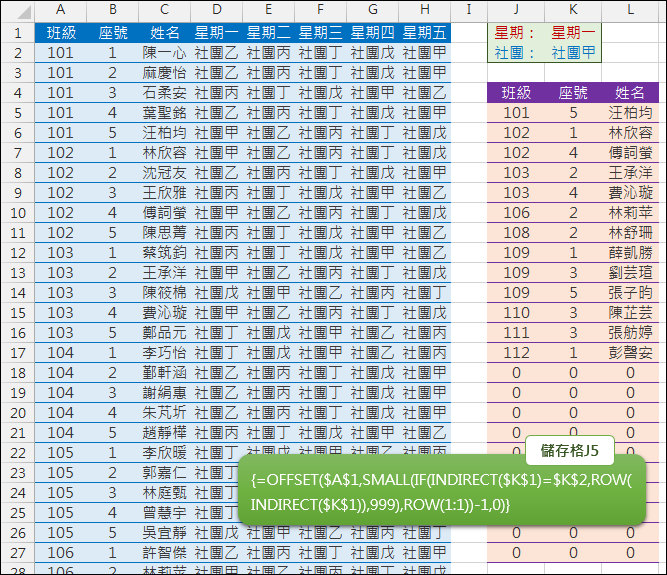Image resolution: width=667 pixels, height=575 pixels.
Task: Click the 姓名 header cell in C1
Action: [165, 33]
